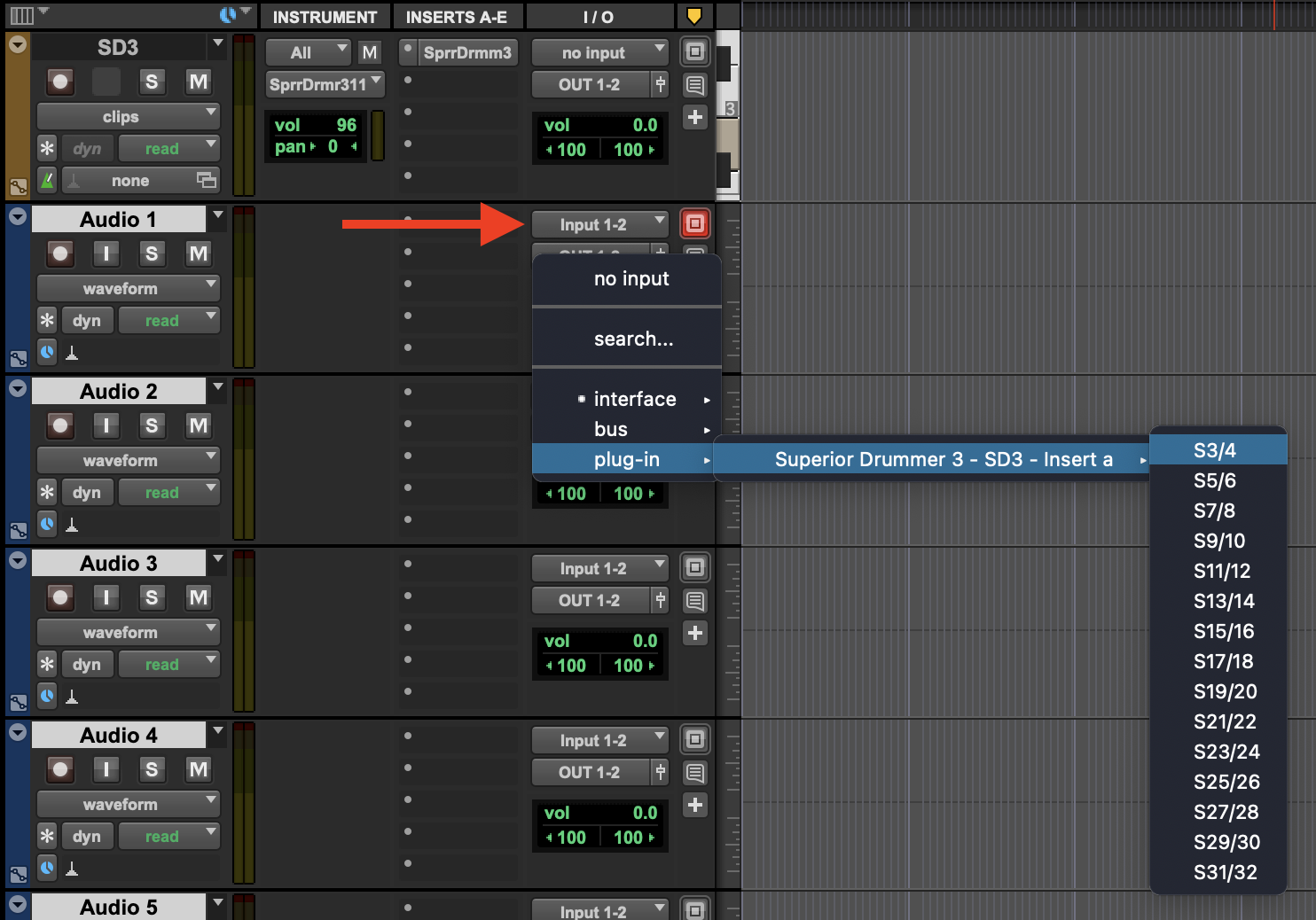Click the red output window icon on Audio 1

click(695, 223)
